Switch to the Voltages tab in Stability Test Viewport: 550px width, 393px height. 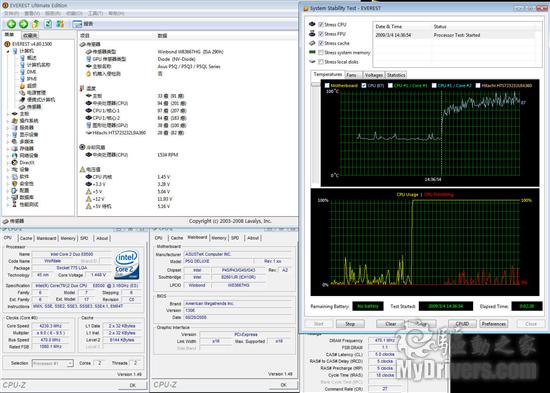[x=374, y=75]
